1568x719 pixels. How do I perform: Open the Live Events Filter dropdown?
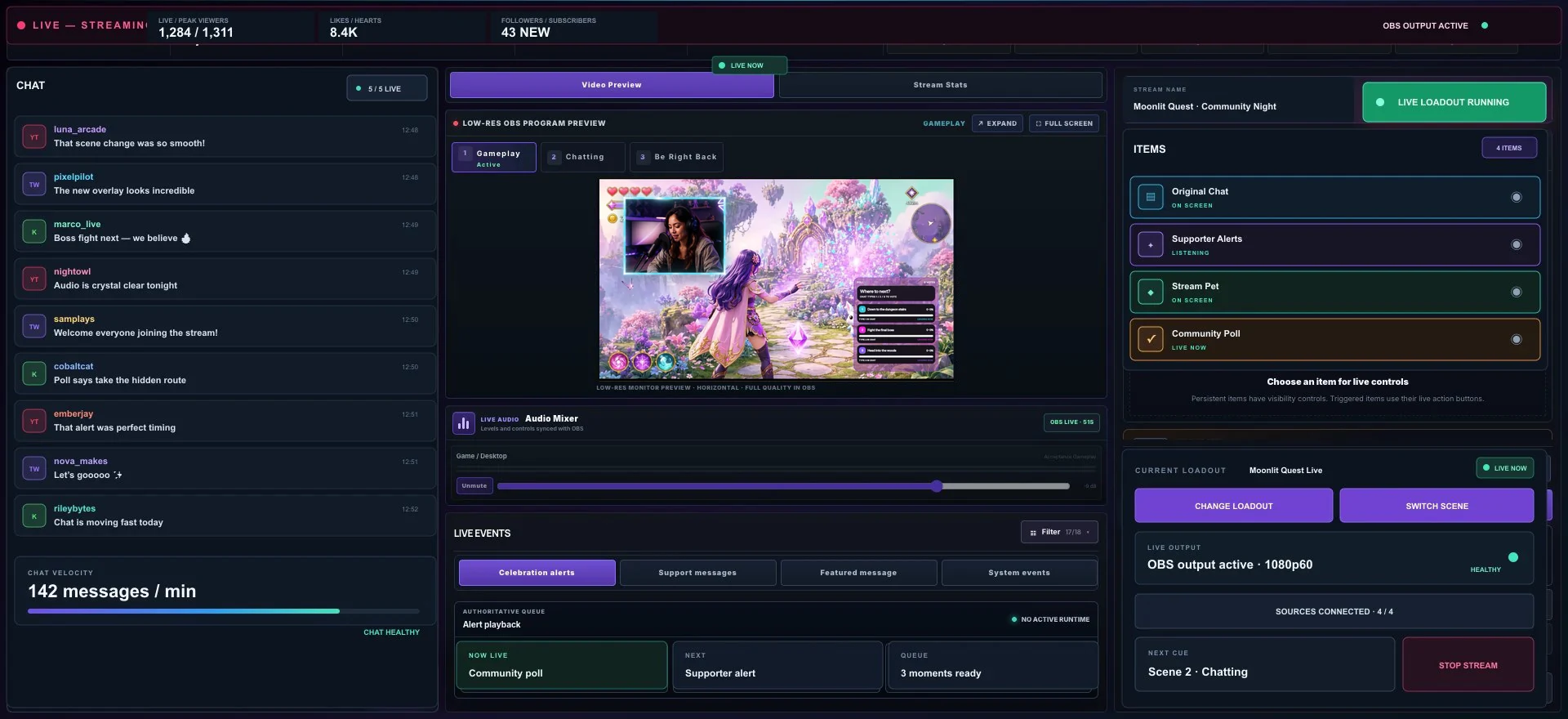[x=1059, y=532]
